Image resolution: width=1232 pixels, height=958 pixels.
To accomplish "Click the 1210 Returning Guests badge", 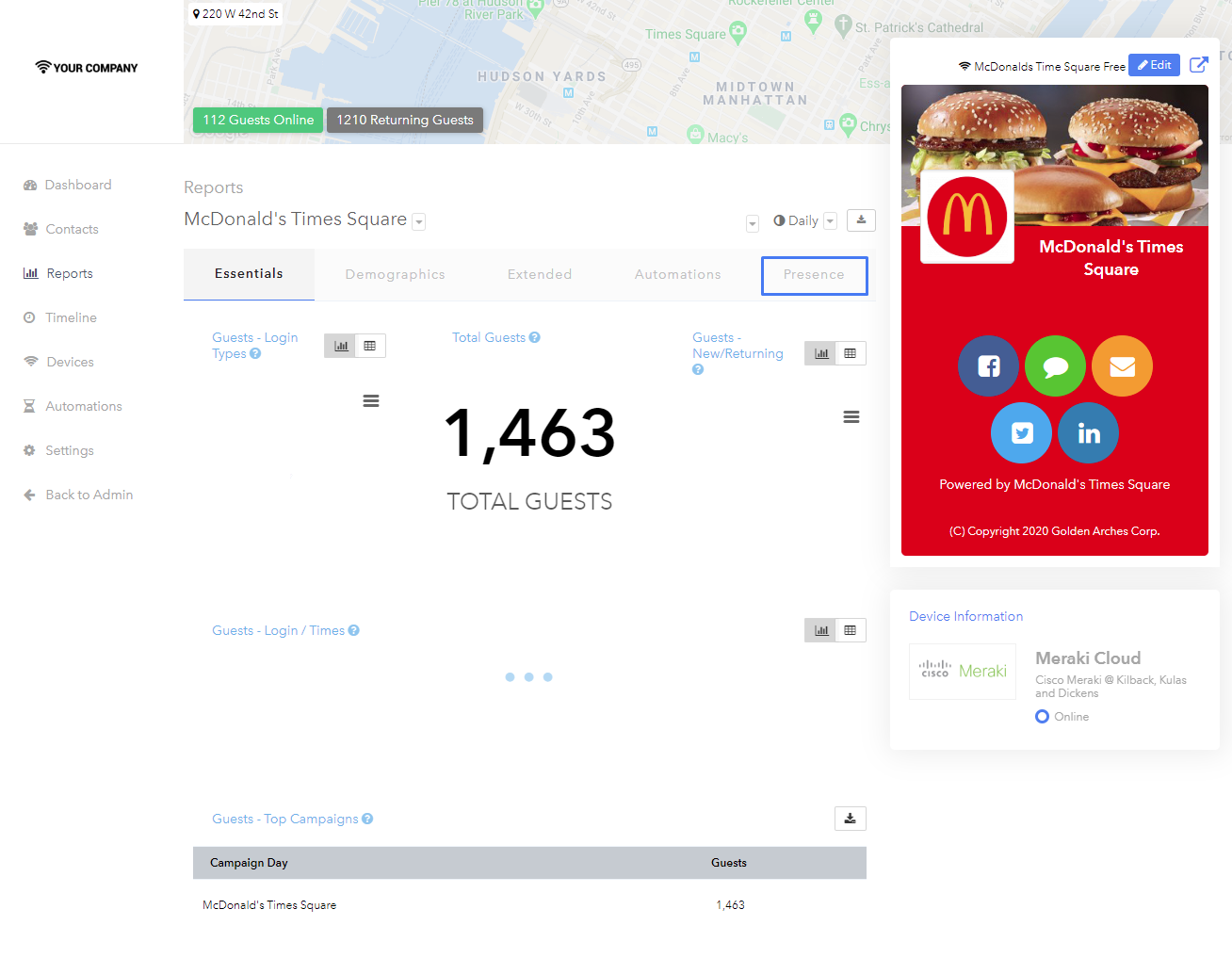I will pos(405,120).
